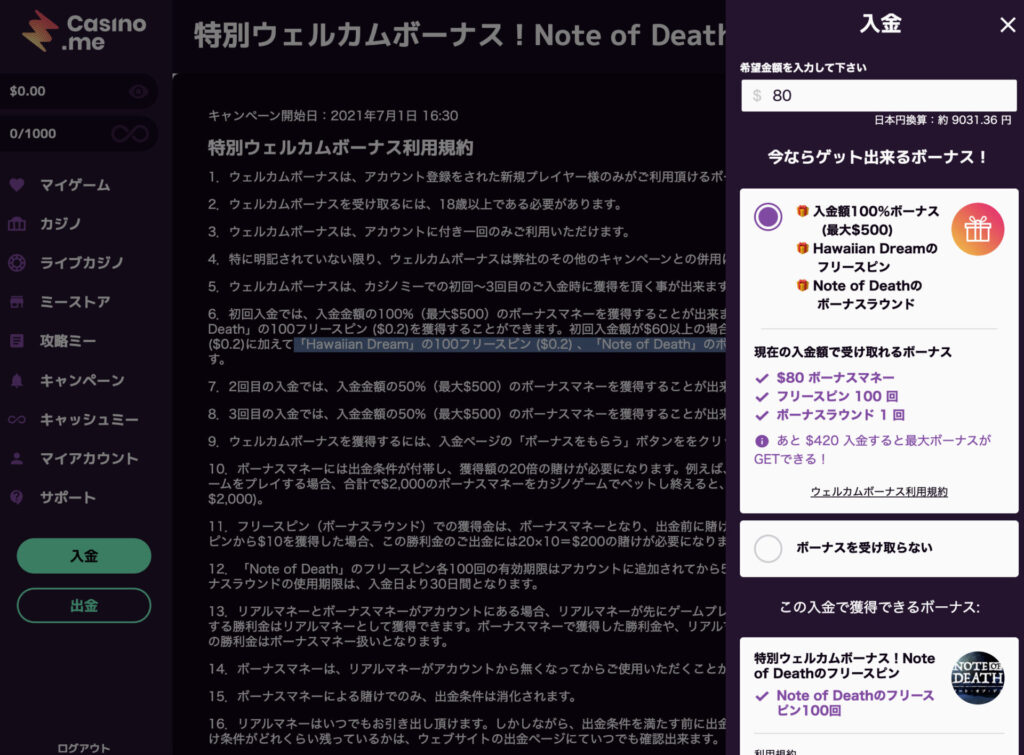The height and width of the screenshot is (755, 1024).
Task: Click the ミーストア shop icon
Action: coord(17,302)
